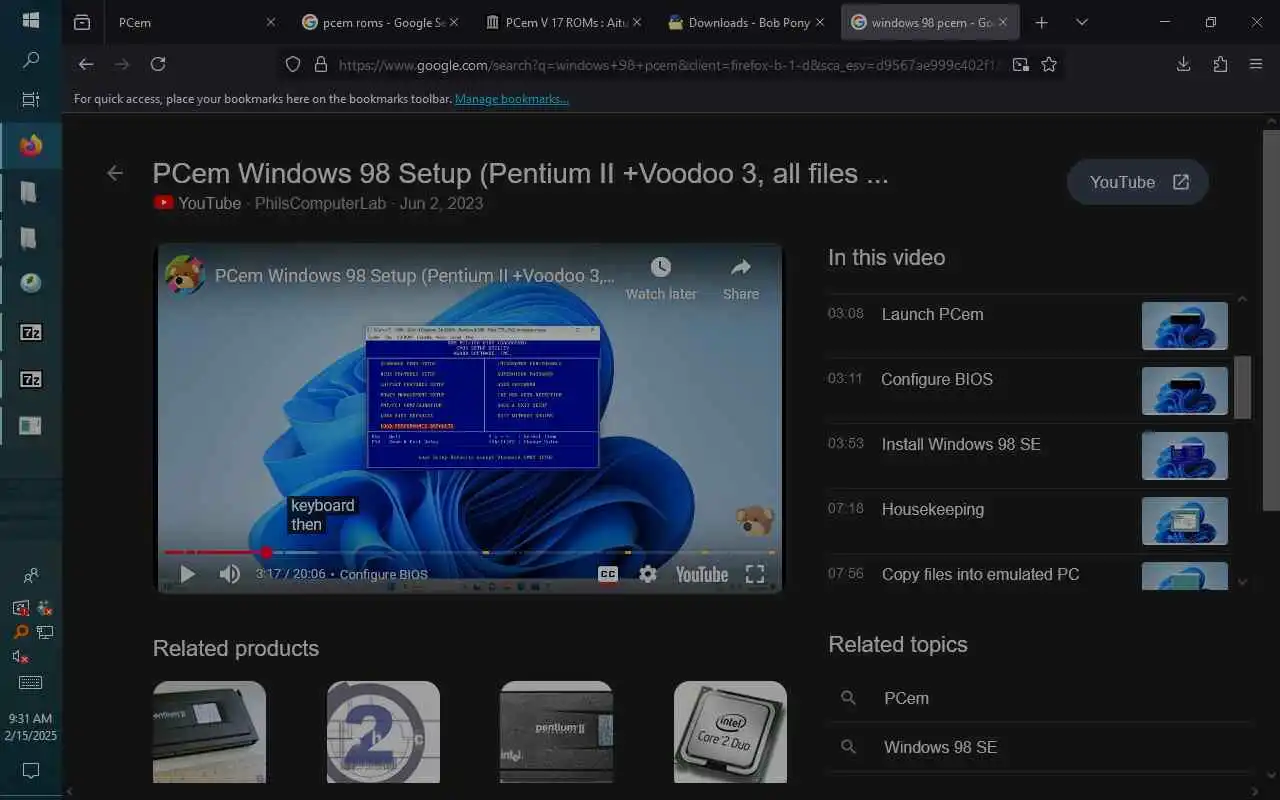The image size is (1280, 800).
Task: Open the list all tabs dropdown
Action: coord(1081,22)
